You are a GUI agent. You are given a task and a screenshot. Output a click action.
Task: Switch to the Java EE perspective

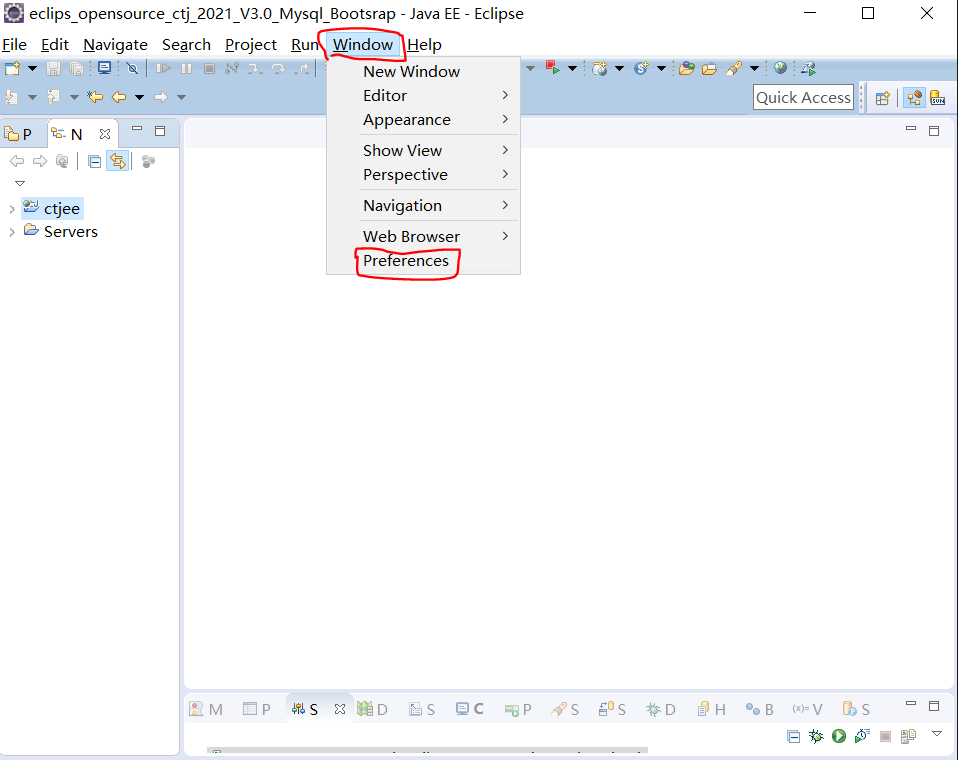click(x=915, y=98)
